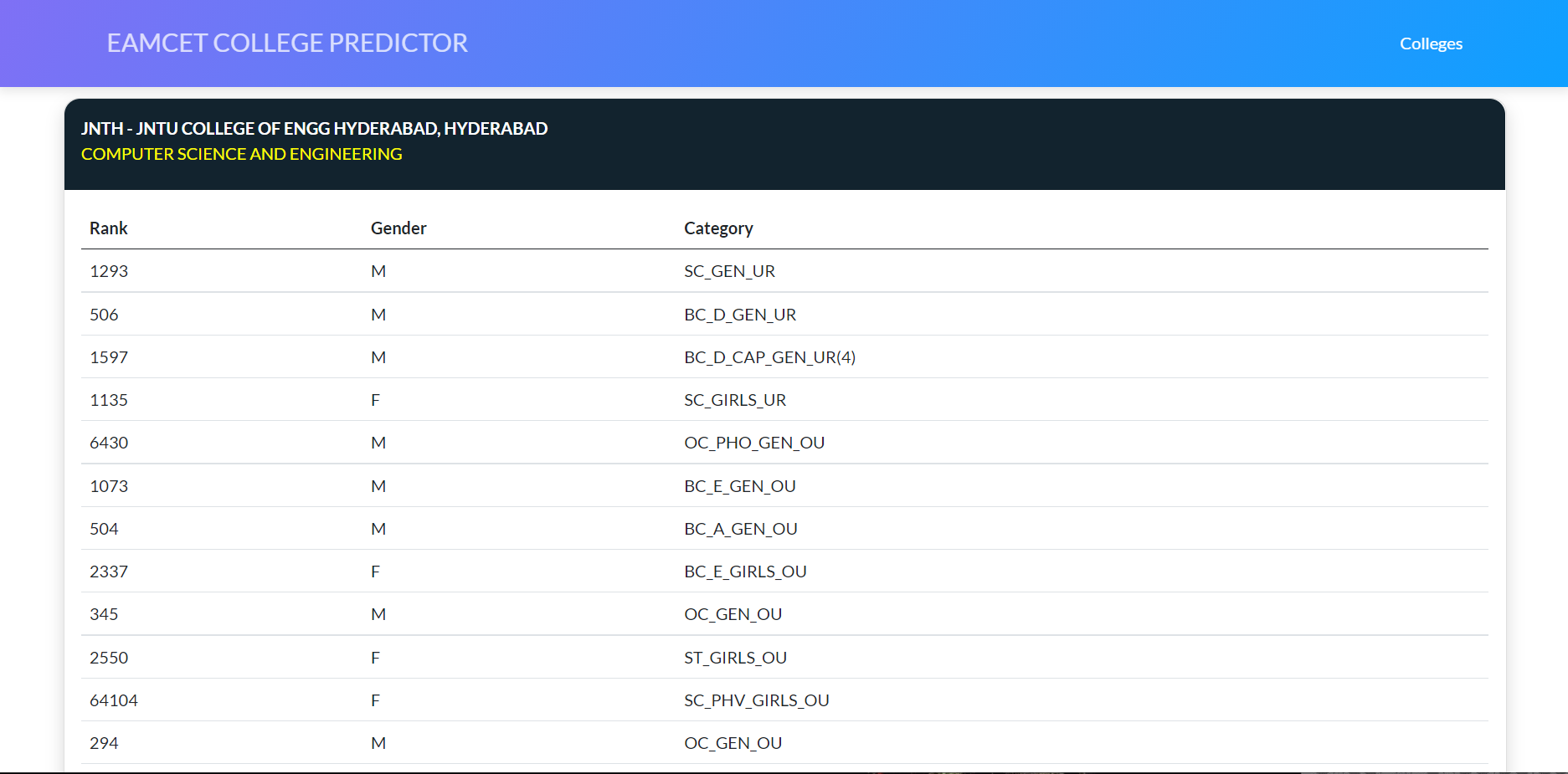Click category SC_GIRLS_UR
This screenshot has height=774, width=1568.
point(735,400)
